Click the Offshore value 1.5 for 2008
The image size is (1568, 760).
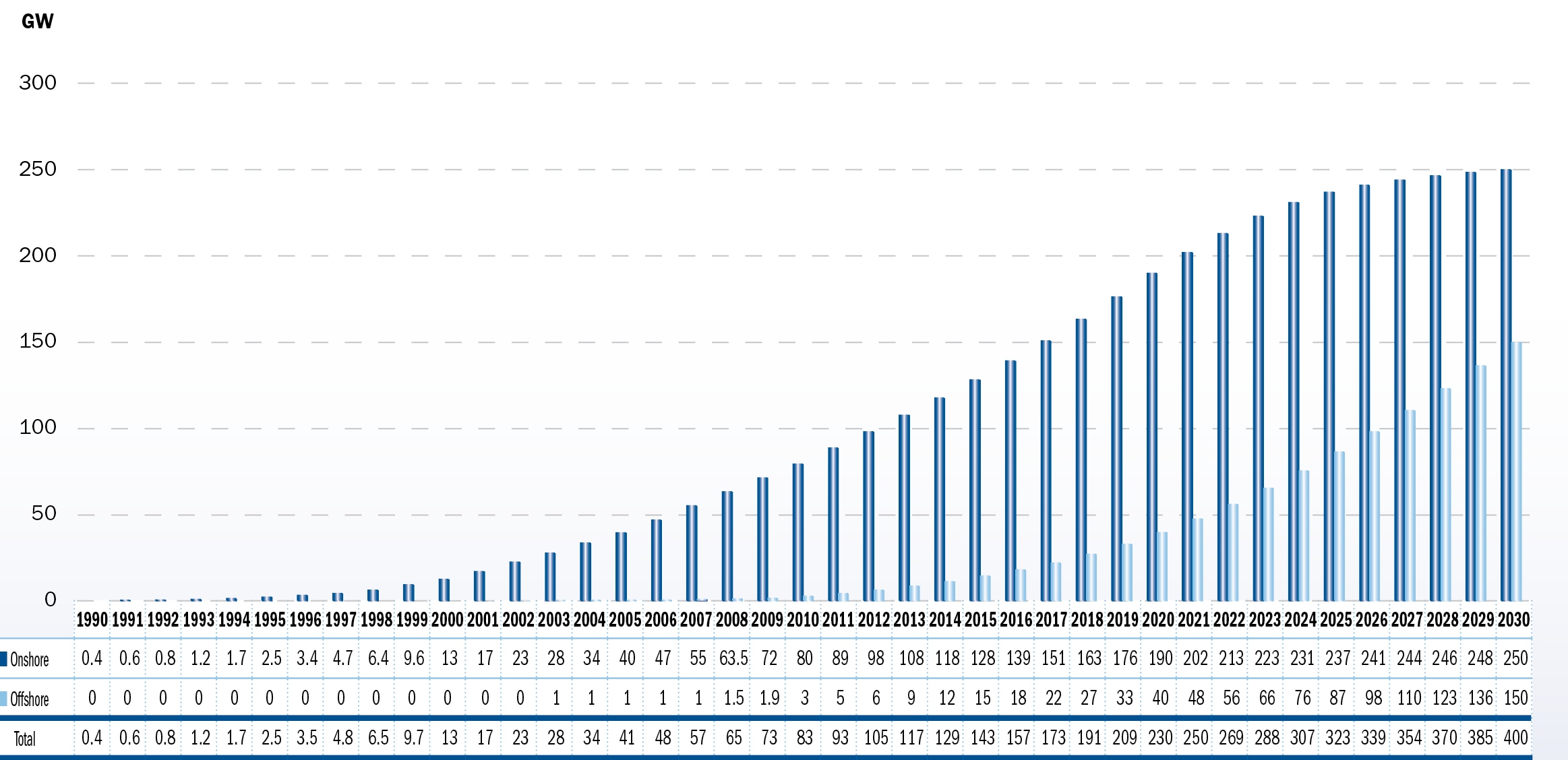point(733,698)
